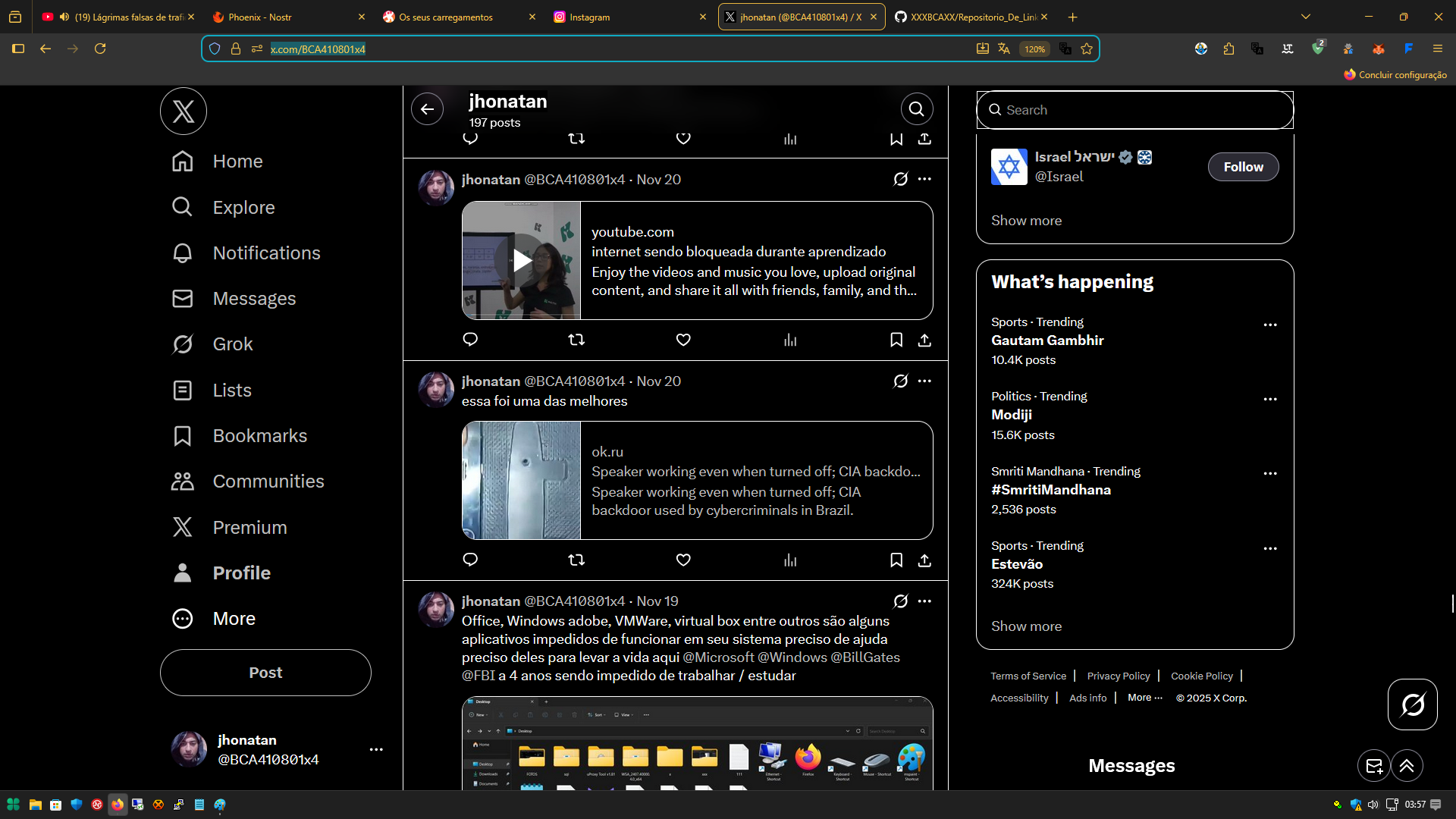Compose new message icon in Messages drawer

1373,766
